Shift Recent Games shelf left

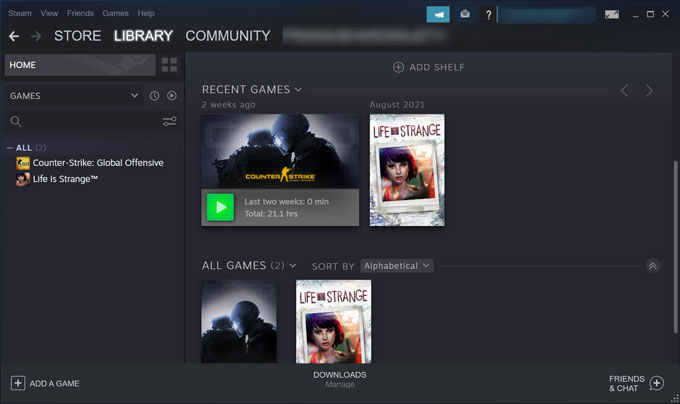click(624, 91)
